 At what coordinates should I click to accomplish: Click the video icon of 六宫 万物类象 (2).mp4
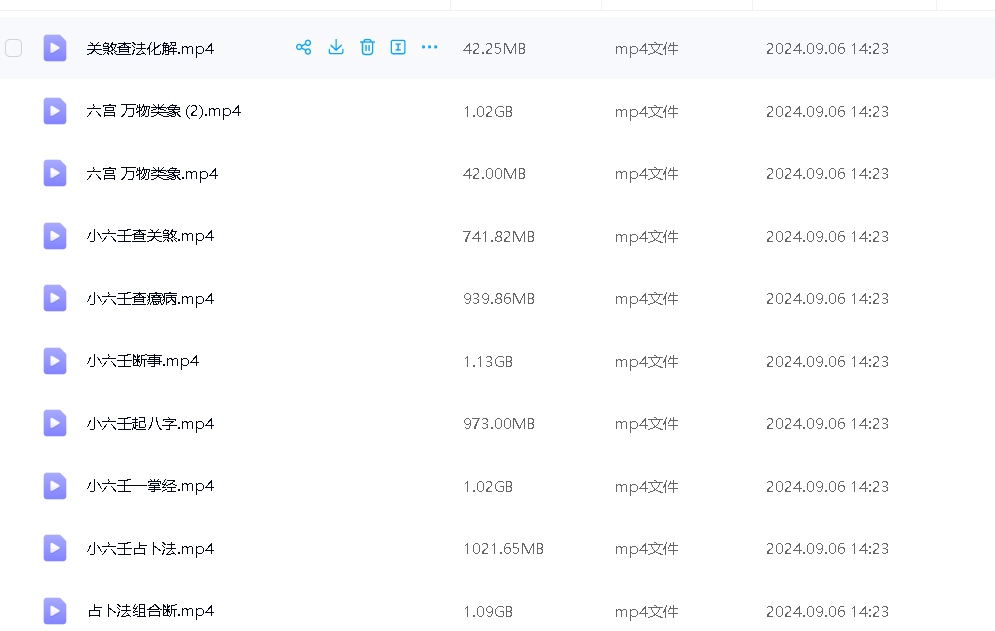(x=55, y=111)
